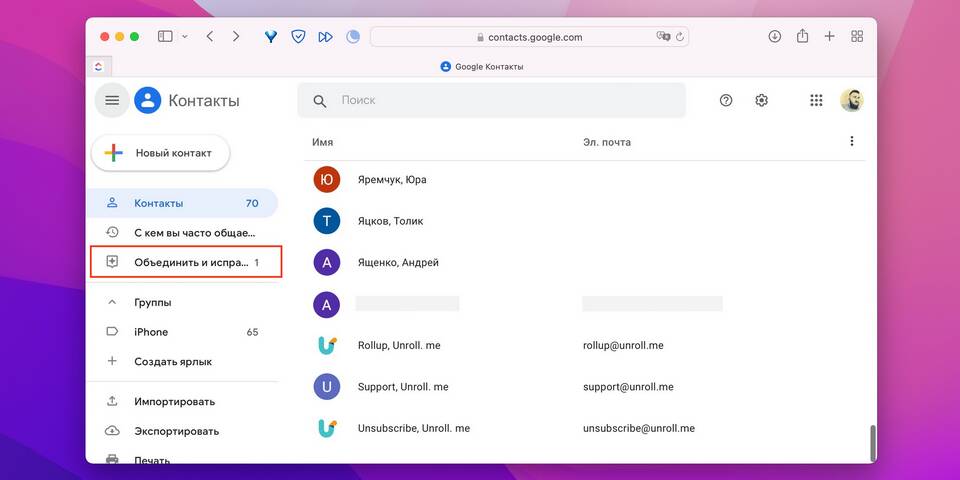The image size is (960, 480).
Task: Click the Новый контакт button
Action: pos(160,153)
